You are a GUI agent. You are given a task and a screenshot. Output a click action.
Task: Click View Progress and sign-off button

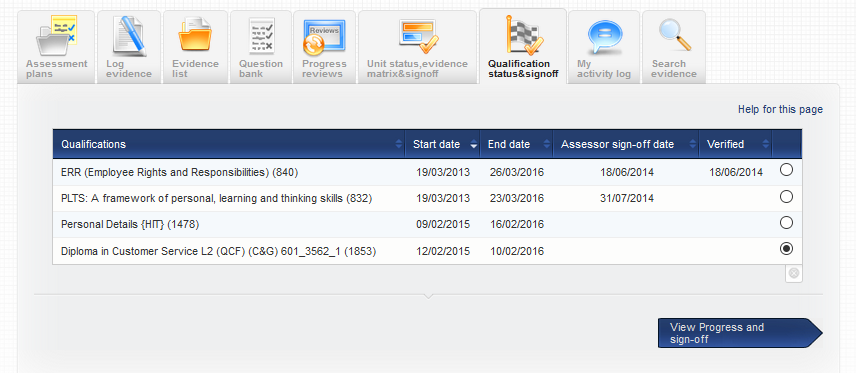pyautogui.click(x=740, y=333)
